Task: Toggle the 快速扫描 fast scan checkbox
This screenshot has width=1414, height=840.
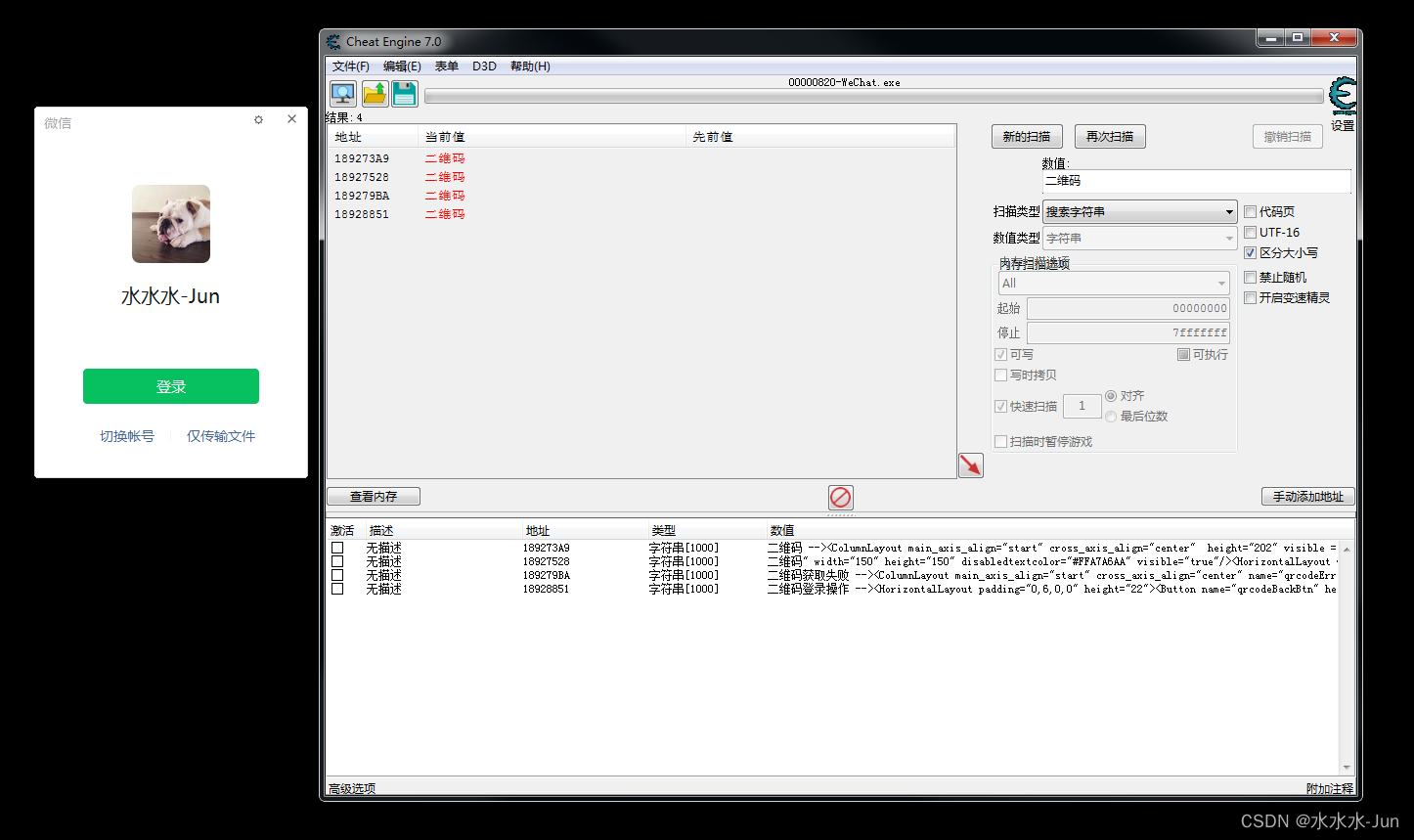Action: click(x=1000, y=406)
